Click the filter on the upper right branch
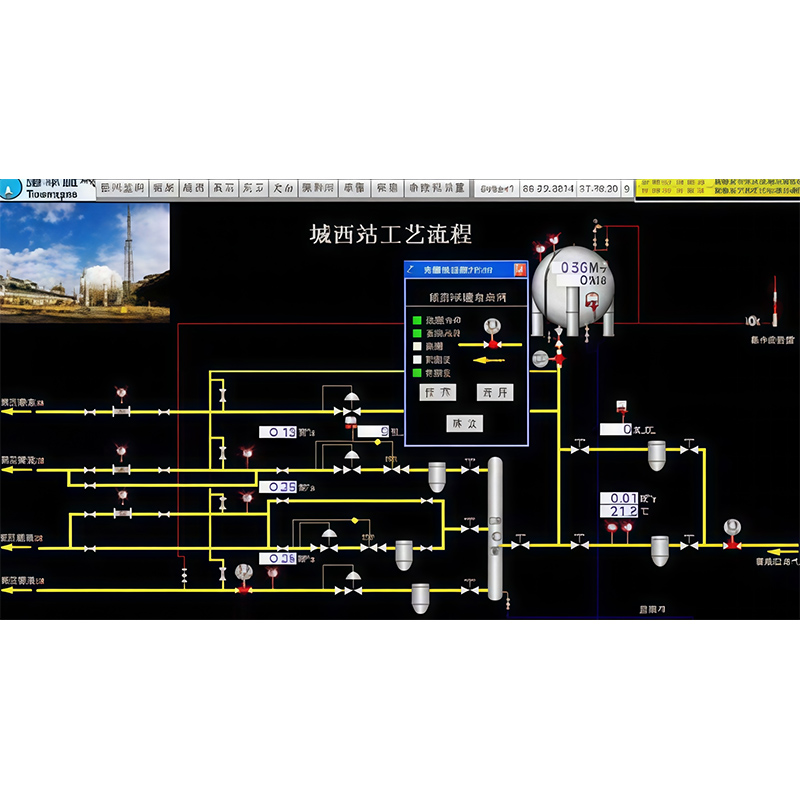 pos(656,455)
